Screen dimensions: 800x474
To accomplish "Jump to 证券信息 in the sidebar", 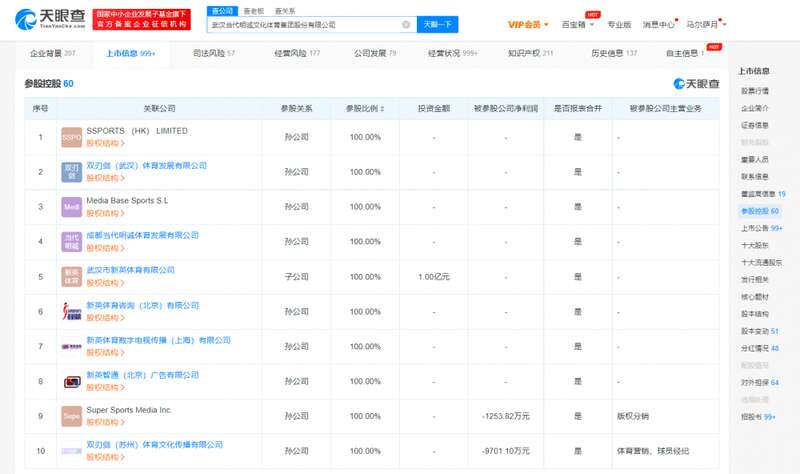I will click(x=755, y=125).
